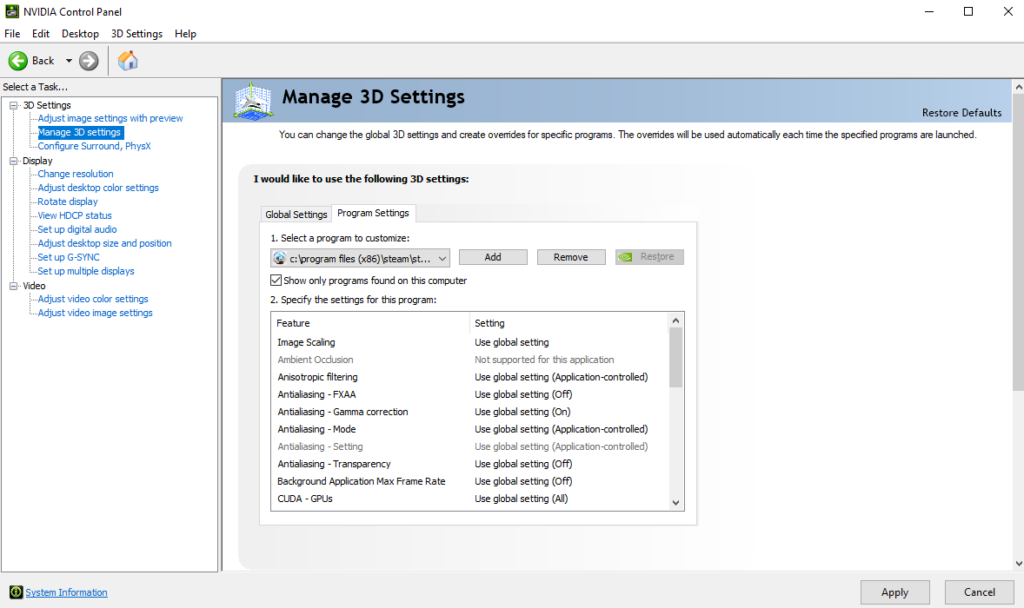The height and width of the screenshot is (608, 1024).
Task: Click the Add program button
Action: point(492,257)
